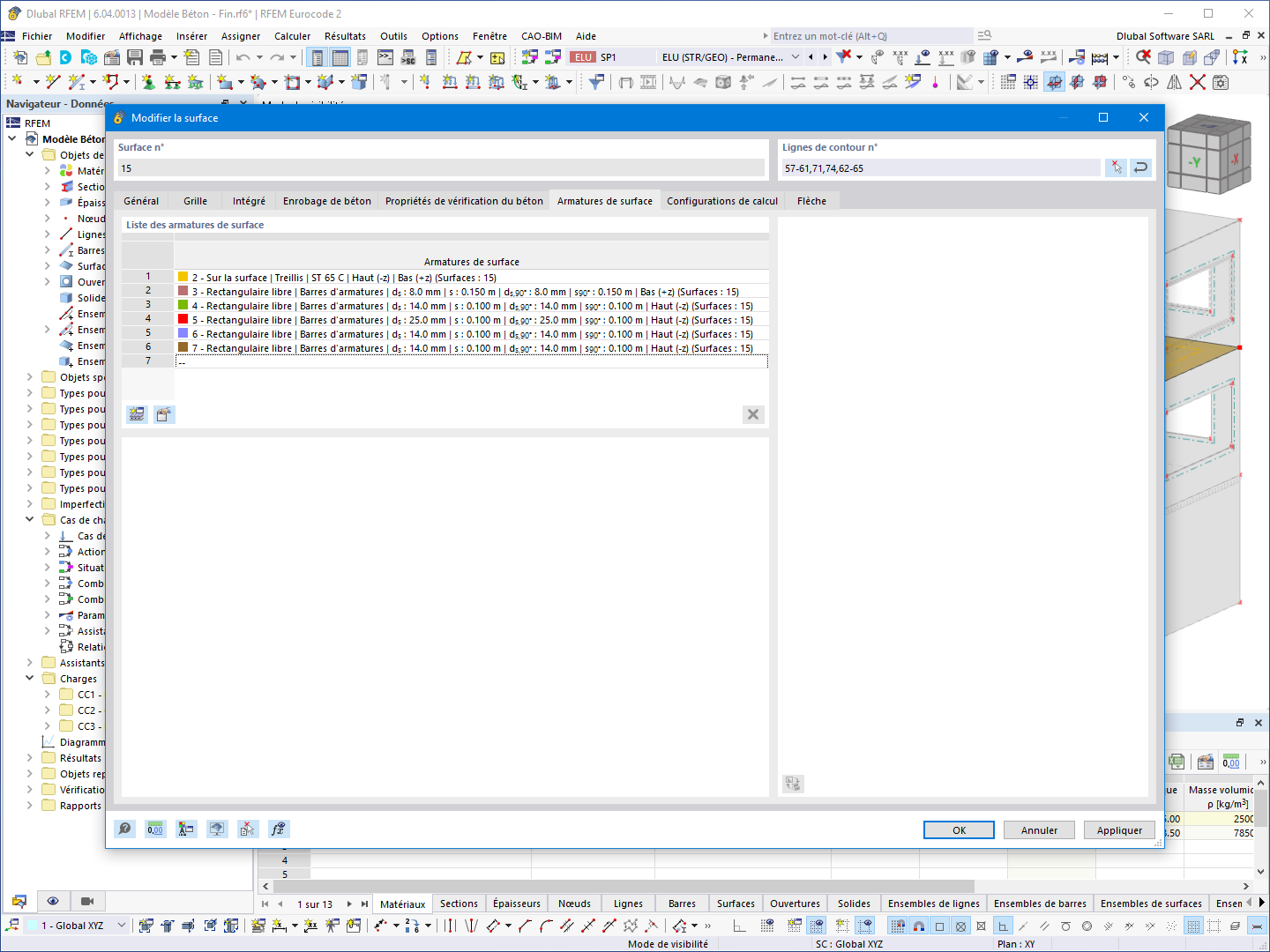Click the orientation cube in the 3D view
This screenshot has width=1270, height=952.
point(1209,155)
